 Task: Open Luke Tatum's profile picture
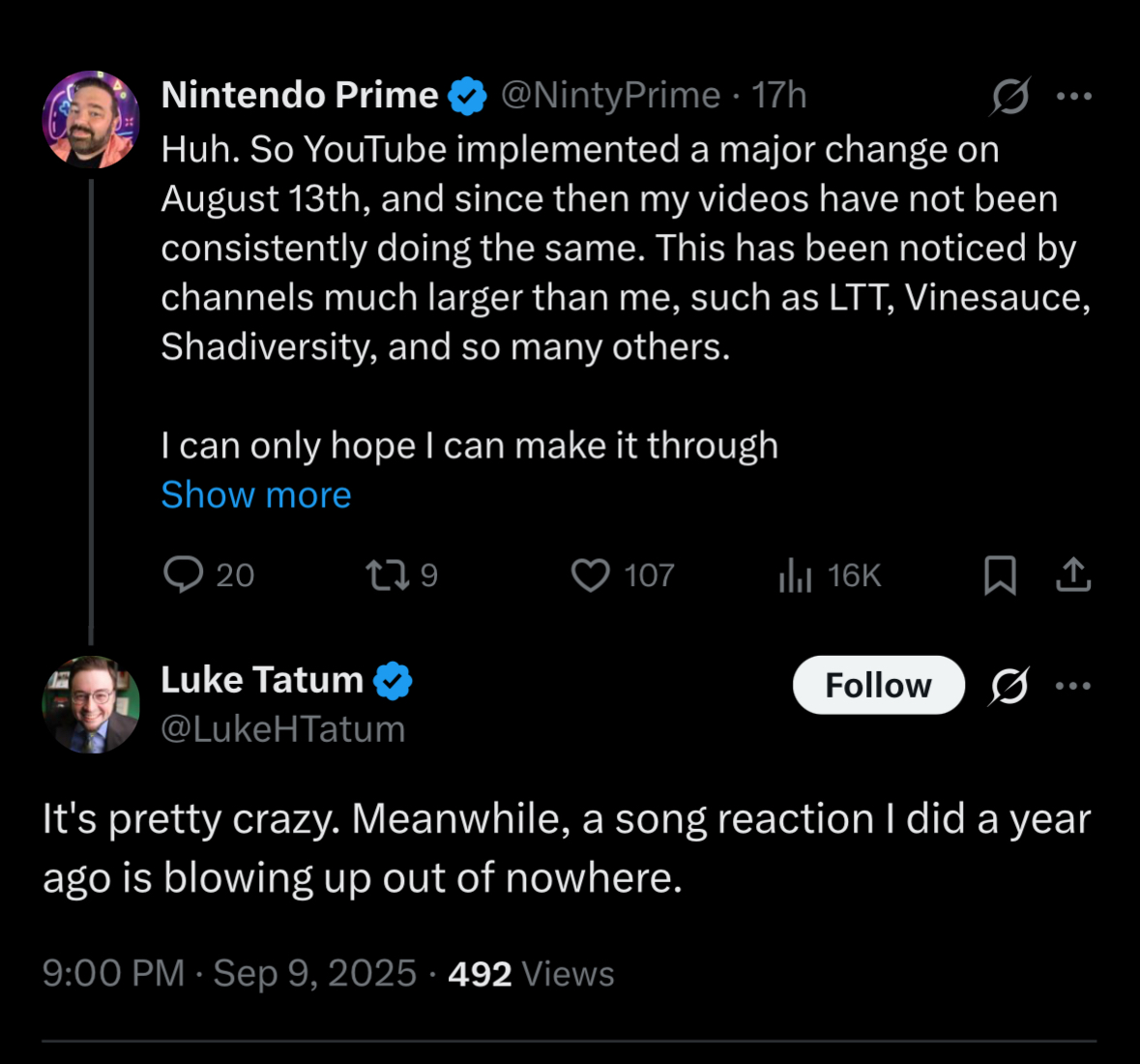91,704
